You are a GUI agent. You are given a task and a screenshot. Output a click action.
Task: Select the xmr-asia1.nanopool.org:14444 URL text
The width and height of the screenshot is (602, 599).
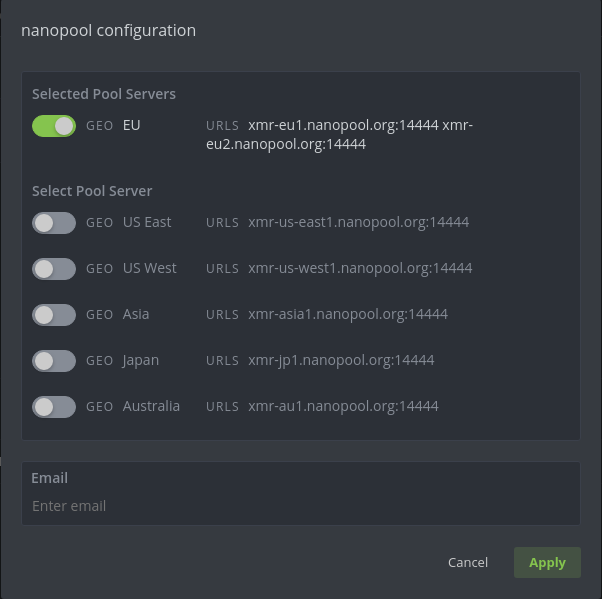pos(348,314)
